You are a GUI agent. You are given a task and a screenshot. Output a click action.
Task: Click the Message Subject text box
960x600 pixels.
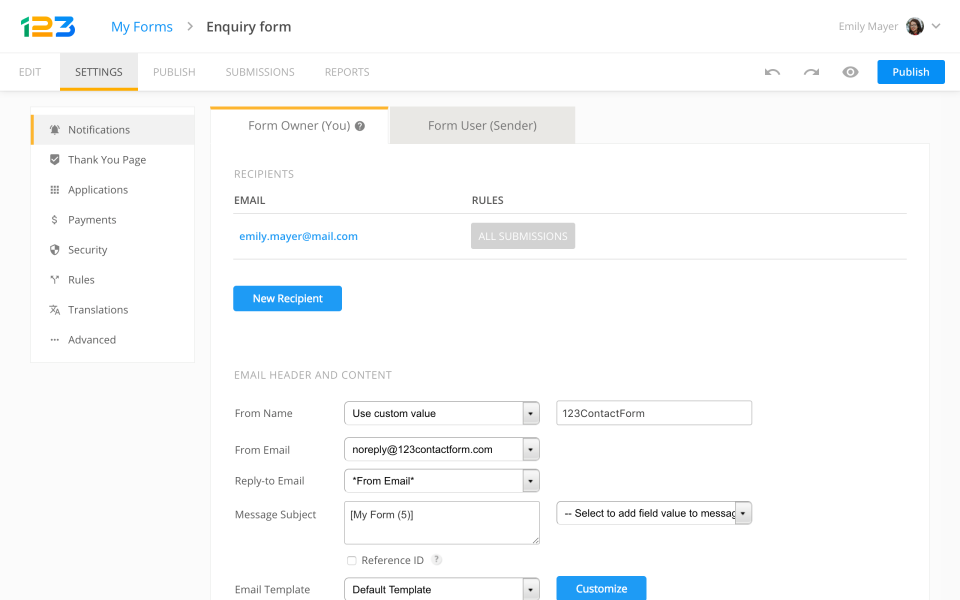pyautogui.click(x=441, y=522)
